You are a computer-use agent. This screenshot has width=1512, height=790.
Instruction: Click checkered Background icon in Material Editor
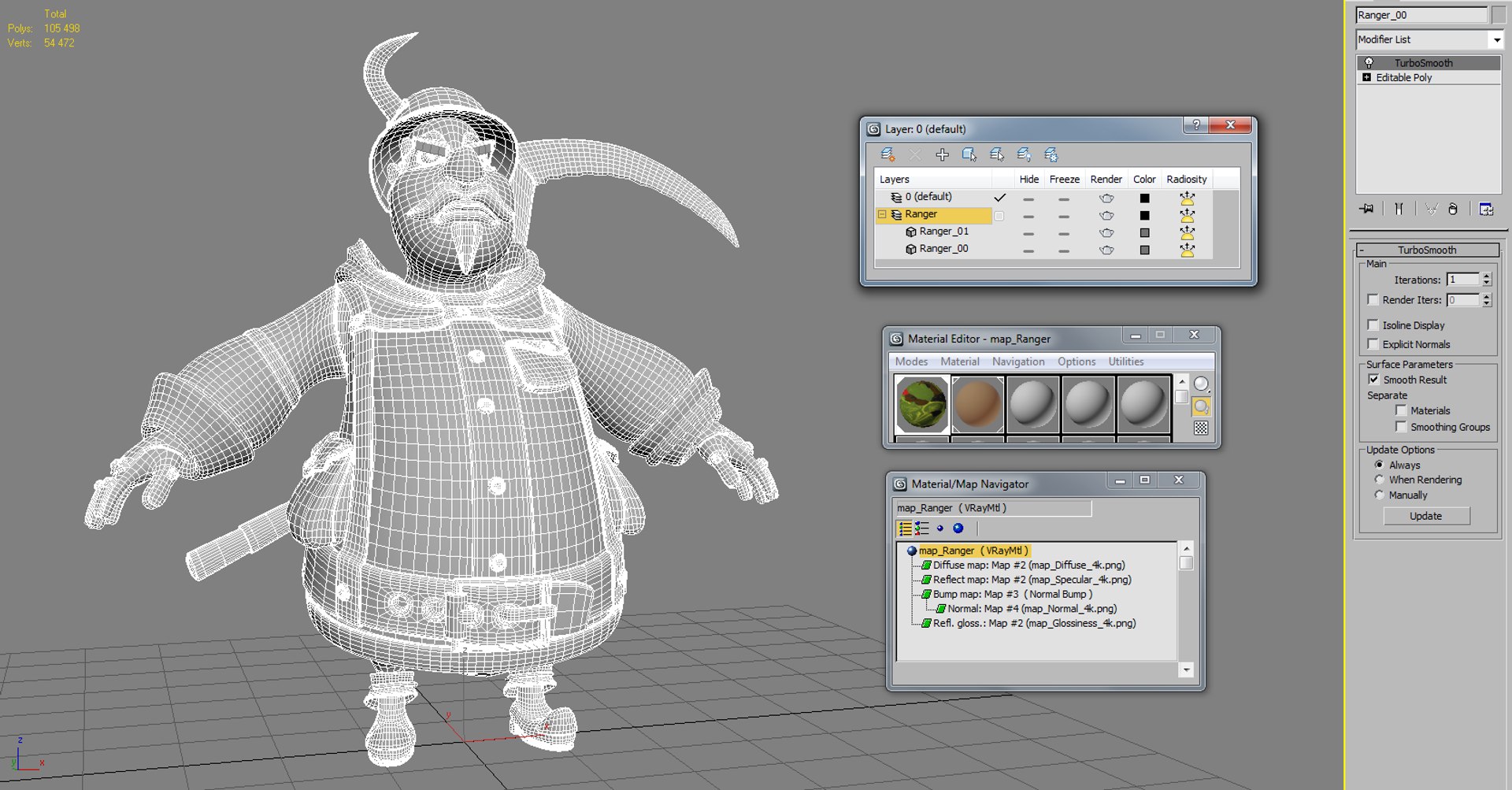pos(1201,428)
